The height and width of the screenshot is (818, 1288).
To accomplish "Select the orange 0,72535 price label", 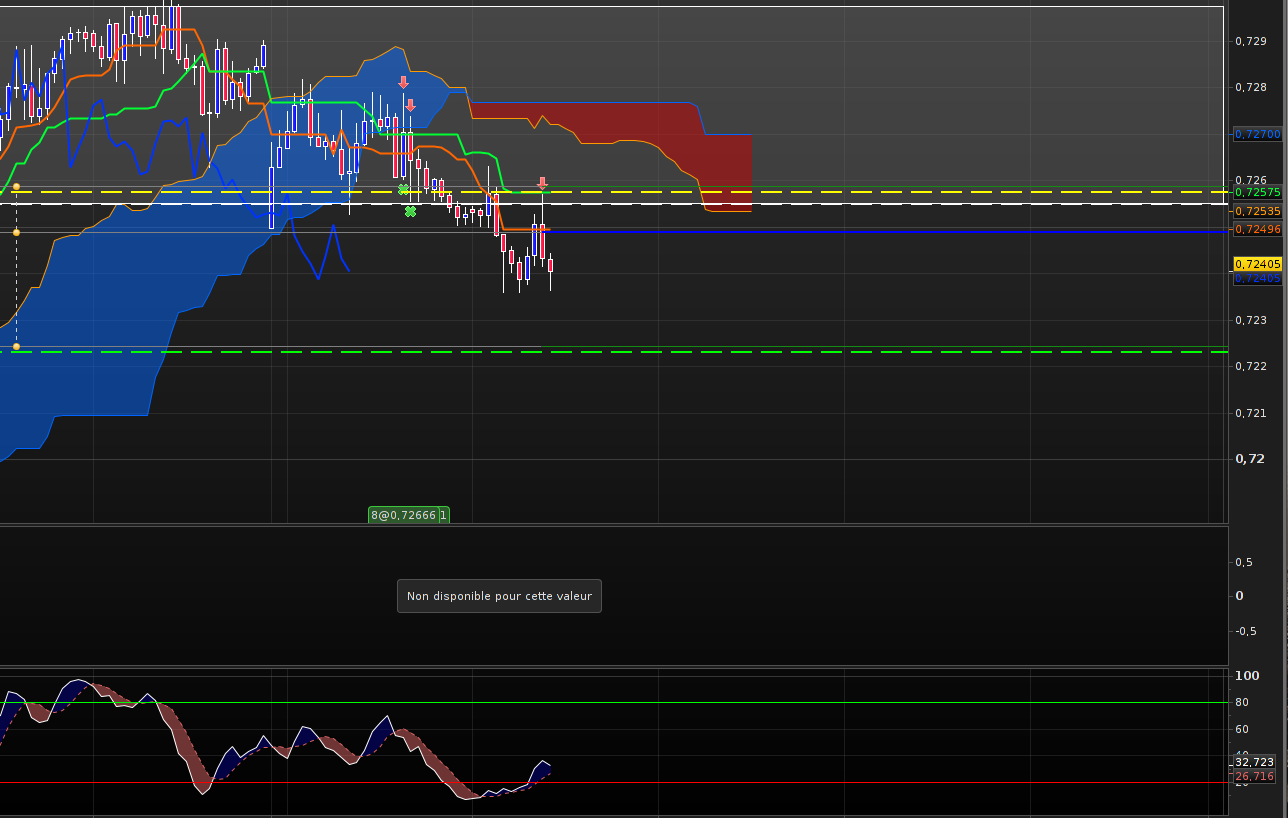I will click(1257, 211).
